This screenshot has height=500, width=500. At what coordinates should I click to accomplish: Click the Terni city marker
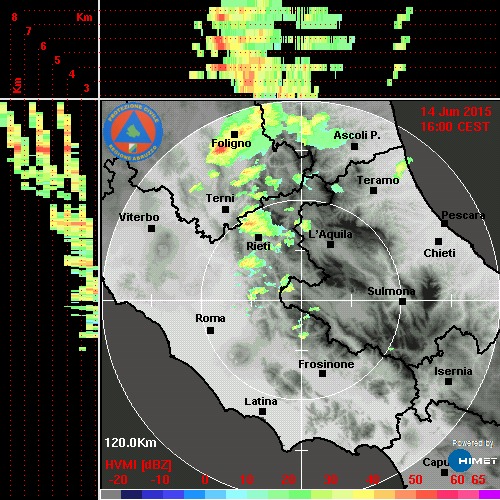pyautogui.click(x=226, y=210)
